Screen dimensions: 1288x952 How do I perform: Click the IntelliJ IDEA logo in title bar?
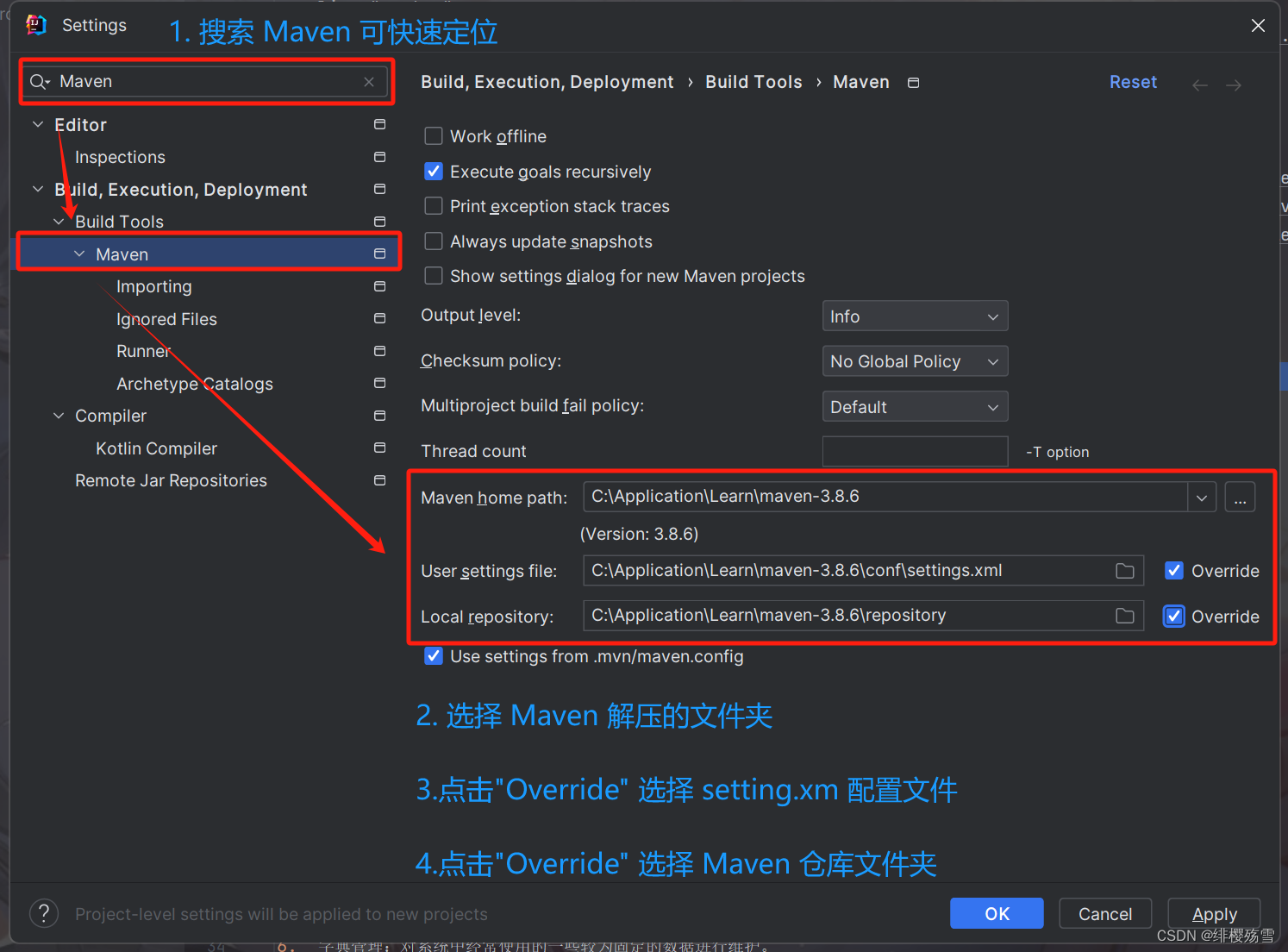click(36, 25)
